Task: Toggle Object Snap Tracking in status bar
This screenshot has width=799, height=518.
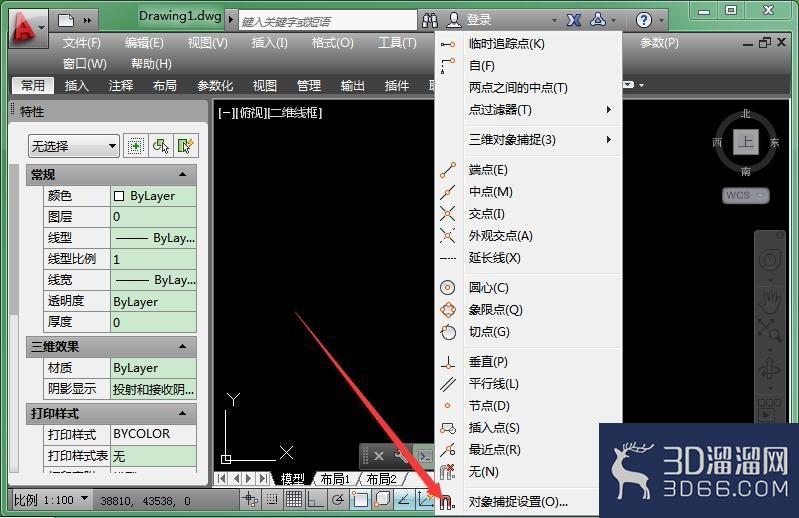Action: (404, 500)
